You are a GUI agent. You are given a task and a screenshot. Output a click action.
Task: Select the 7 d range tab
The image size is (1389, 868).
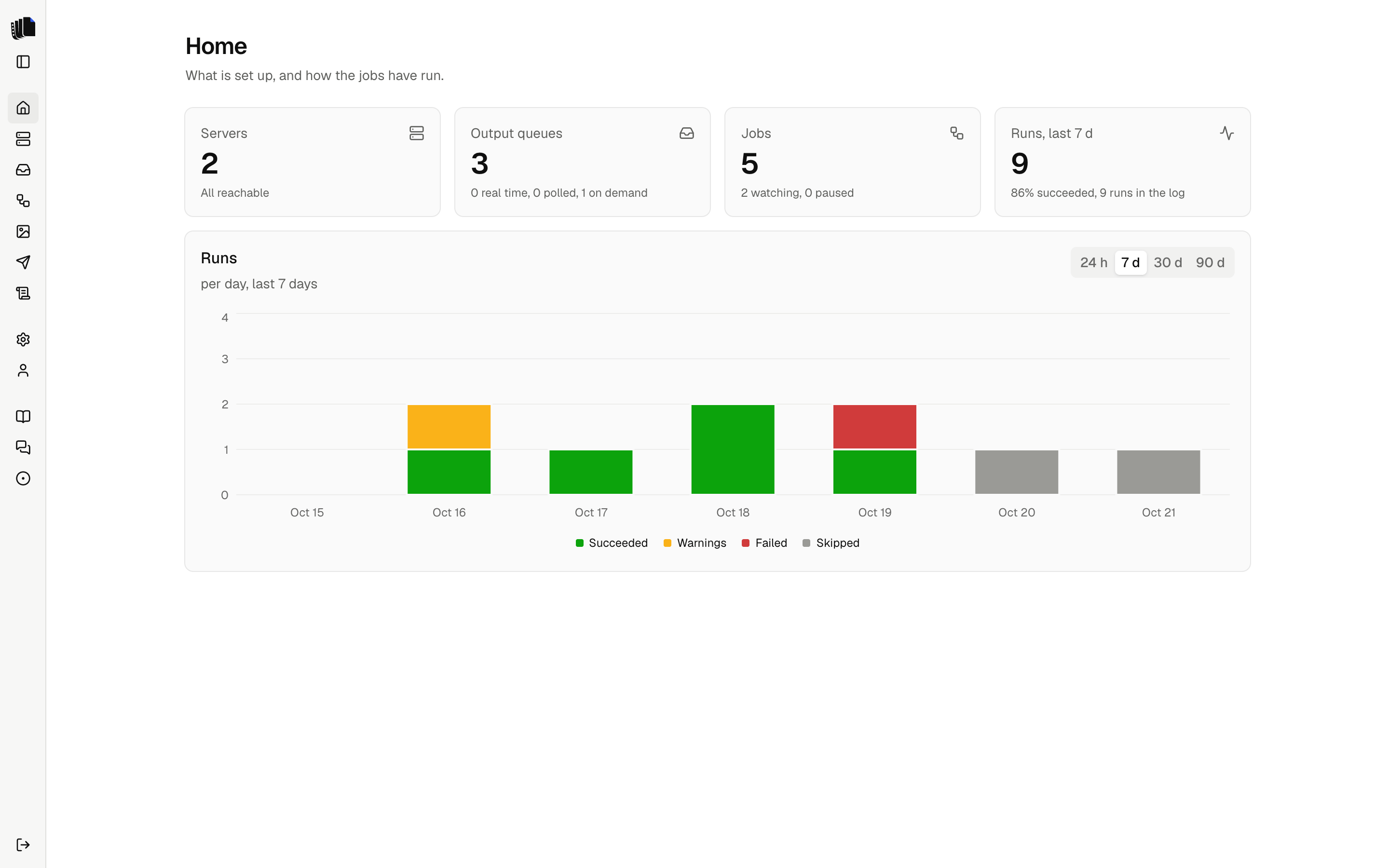(x=1130, y=263)
